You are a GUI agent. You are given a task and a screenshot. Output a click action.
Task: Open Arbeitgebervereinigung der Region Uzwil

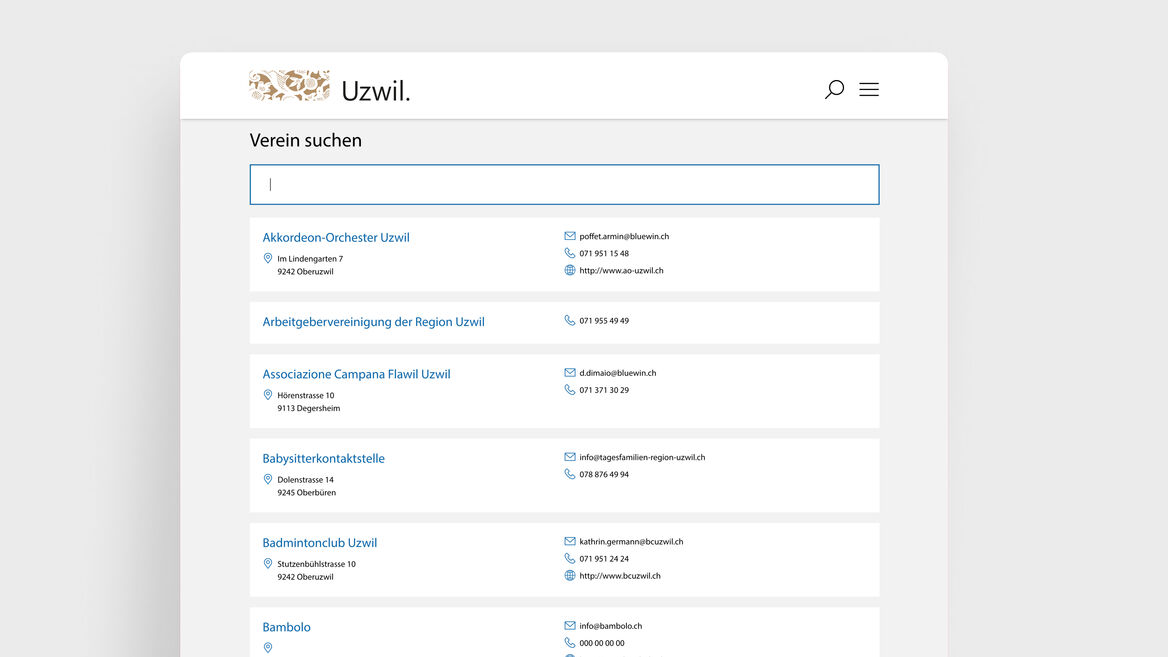[373, 322]
